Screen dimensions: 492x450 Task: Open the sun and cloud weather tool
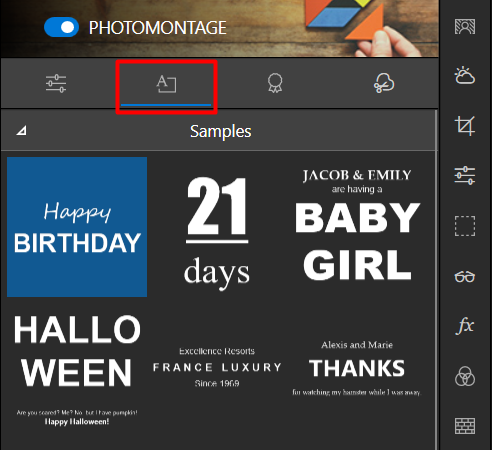pos(465,76)
